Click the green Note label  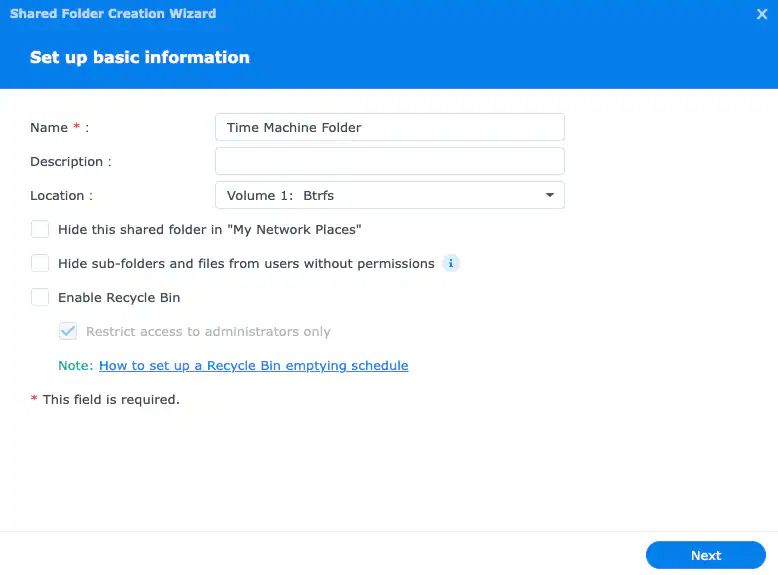pos(76,365)
